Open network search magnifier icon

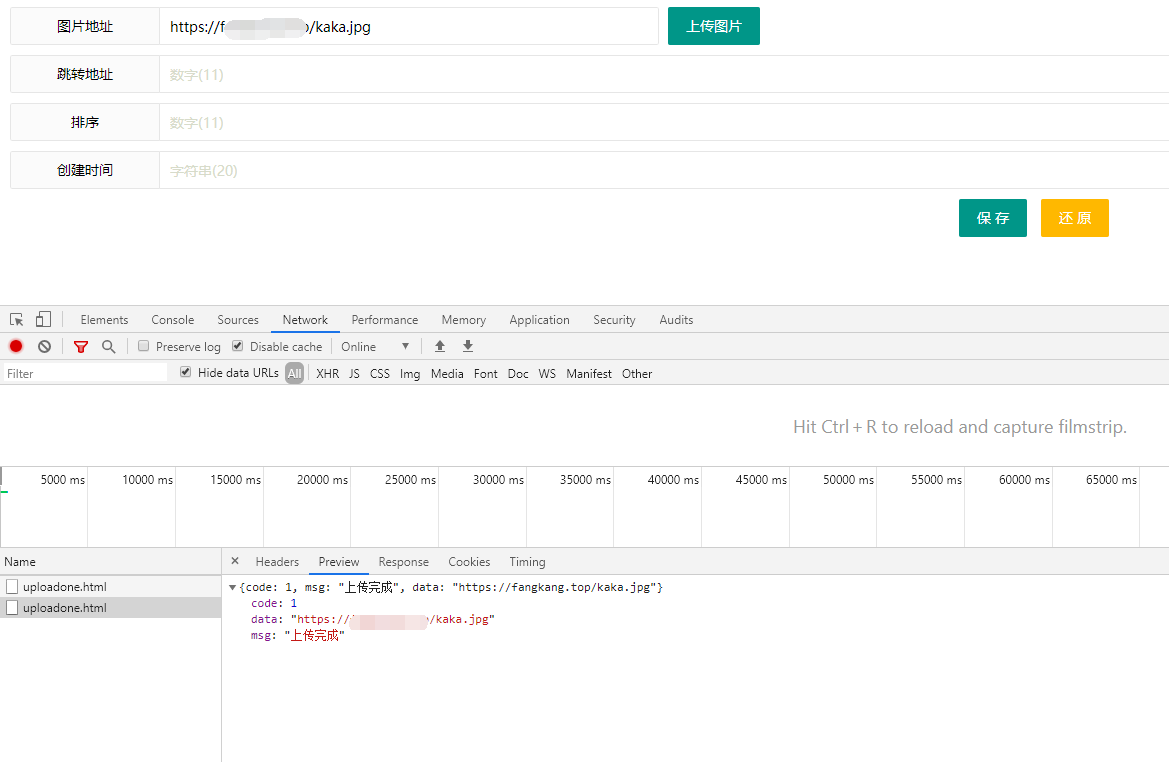109,347
